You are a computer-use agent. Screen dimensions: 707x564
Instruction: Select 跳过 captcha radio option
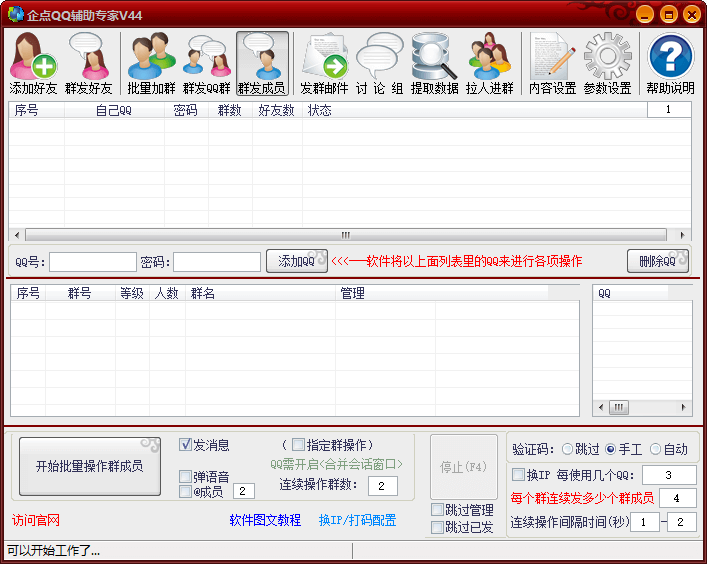click(567, 449)
